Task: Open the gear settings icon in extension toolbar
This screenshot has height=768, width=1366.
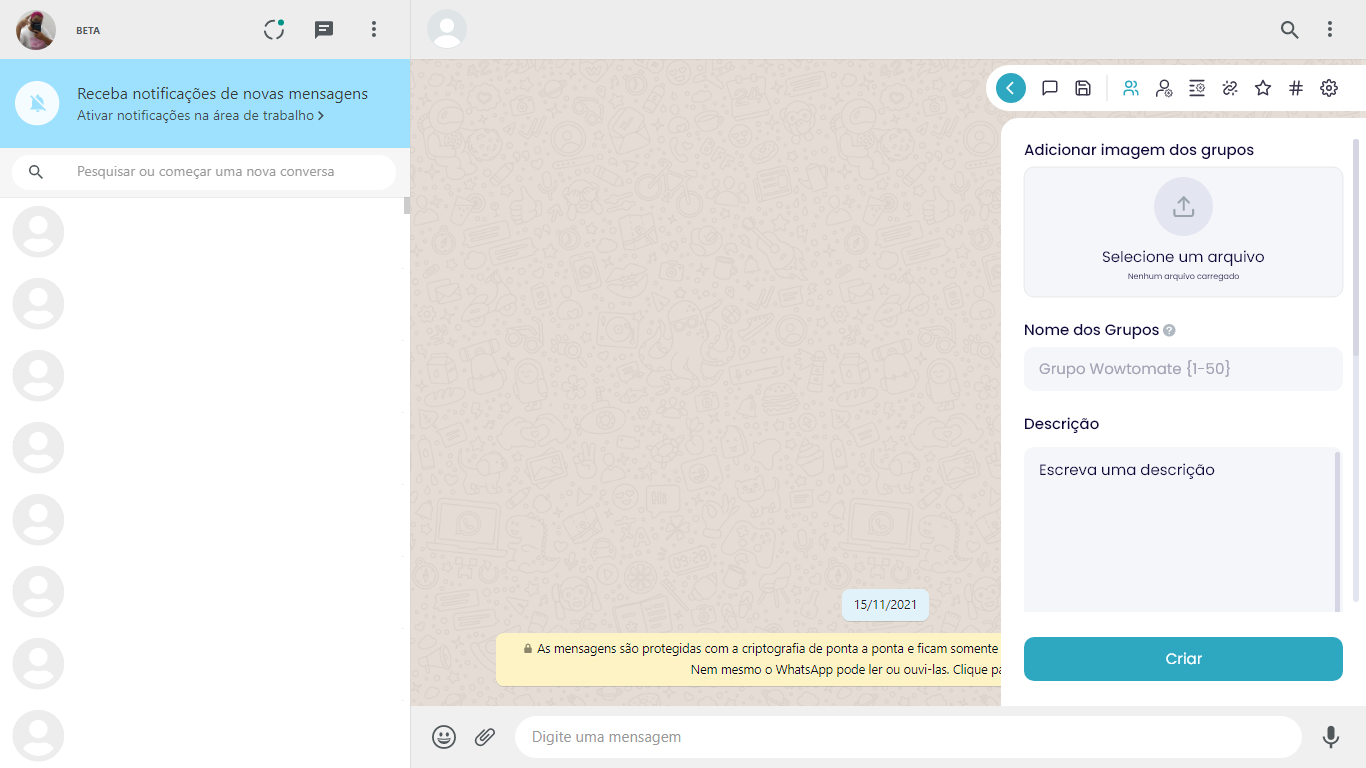Action: (1329, 88)
